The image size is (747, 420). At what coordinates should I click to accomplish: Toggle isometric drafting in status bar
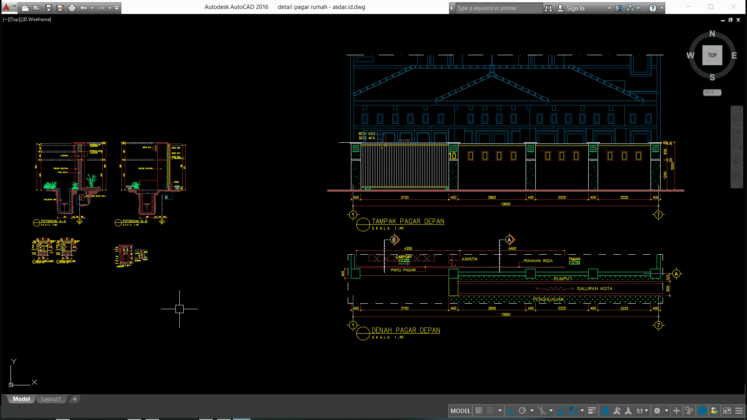[542, 410]
